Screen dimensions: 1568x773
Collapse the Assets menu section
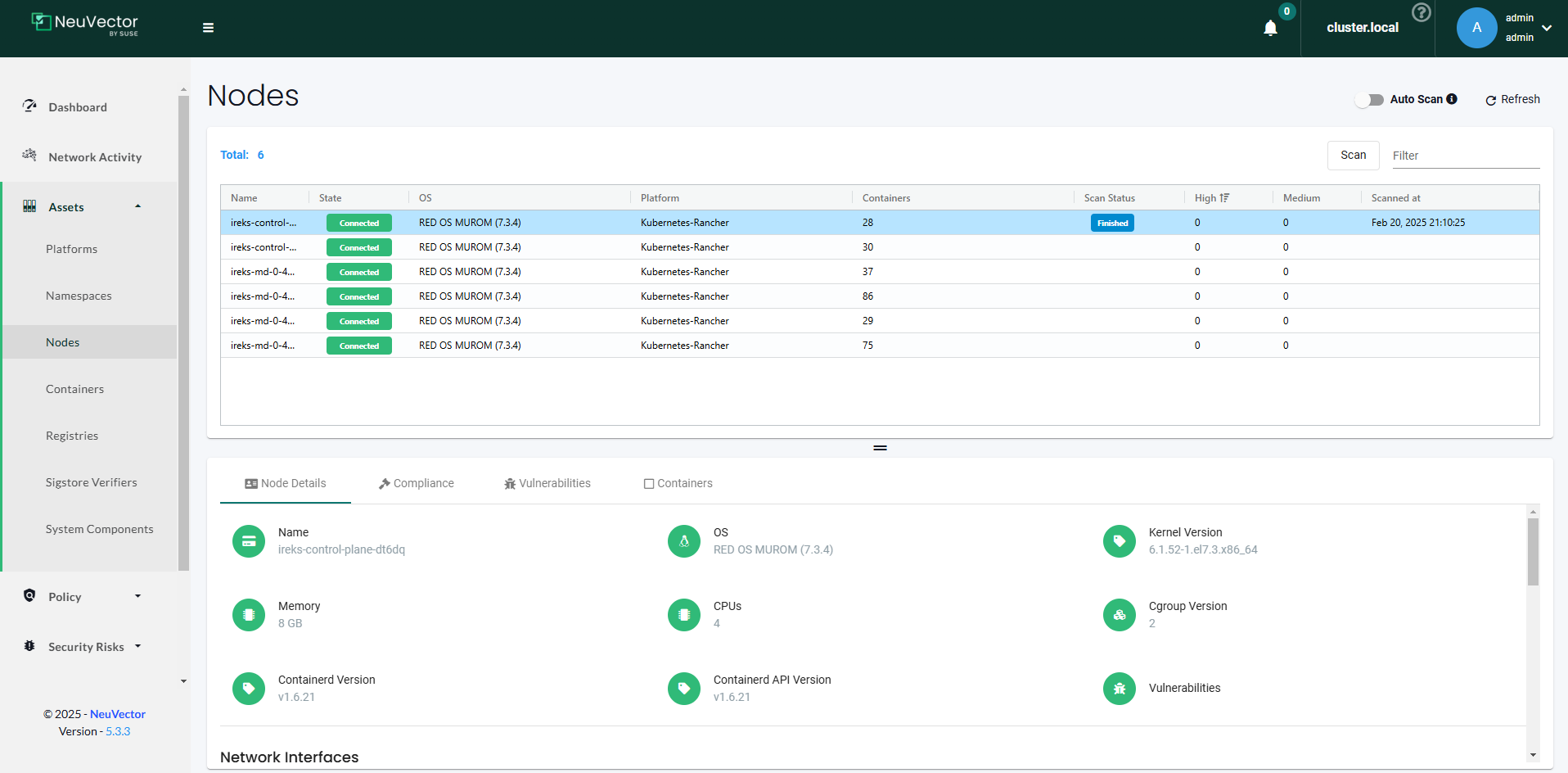coord(137,206)
